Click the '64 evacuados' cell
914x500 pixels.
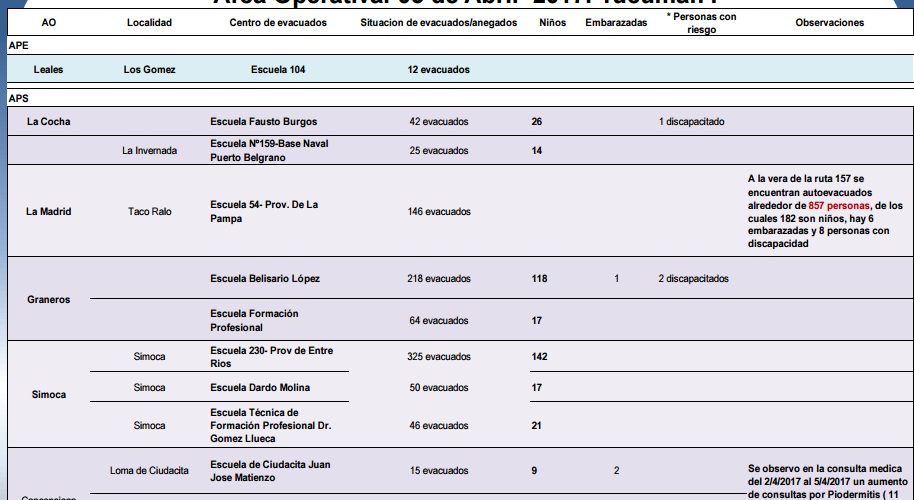pos(438,321)
